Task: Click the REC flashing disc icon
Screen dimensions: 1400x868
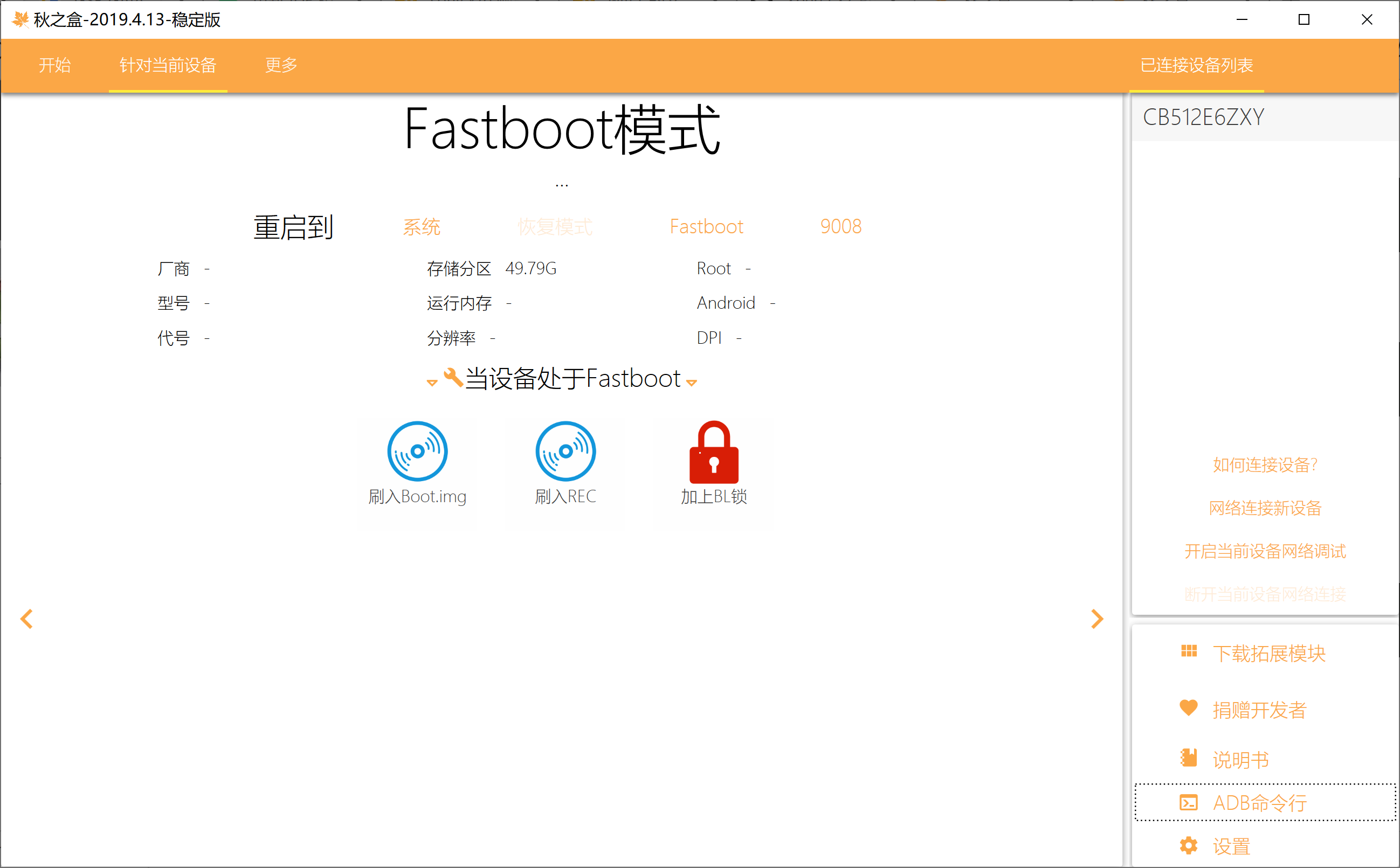Action: 565,451
